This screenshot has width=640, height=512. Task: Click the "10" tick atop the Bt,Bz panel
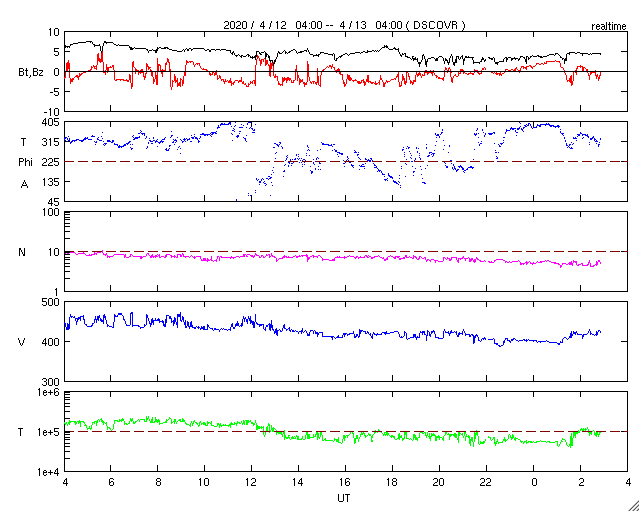tap(55, 32)
